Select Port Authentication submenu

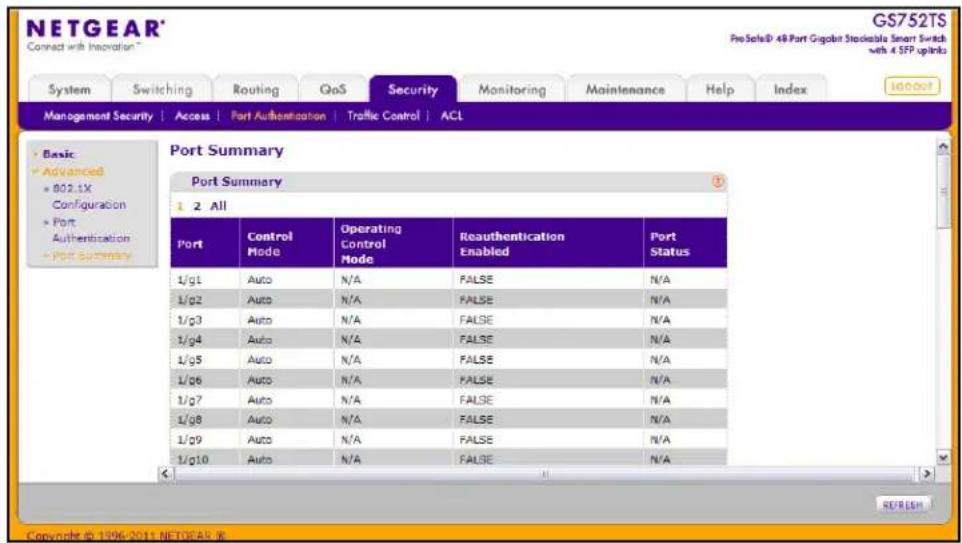[x=278, y=115]
